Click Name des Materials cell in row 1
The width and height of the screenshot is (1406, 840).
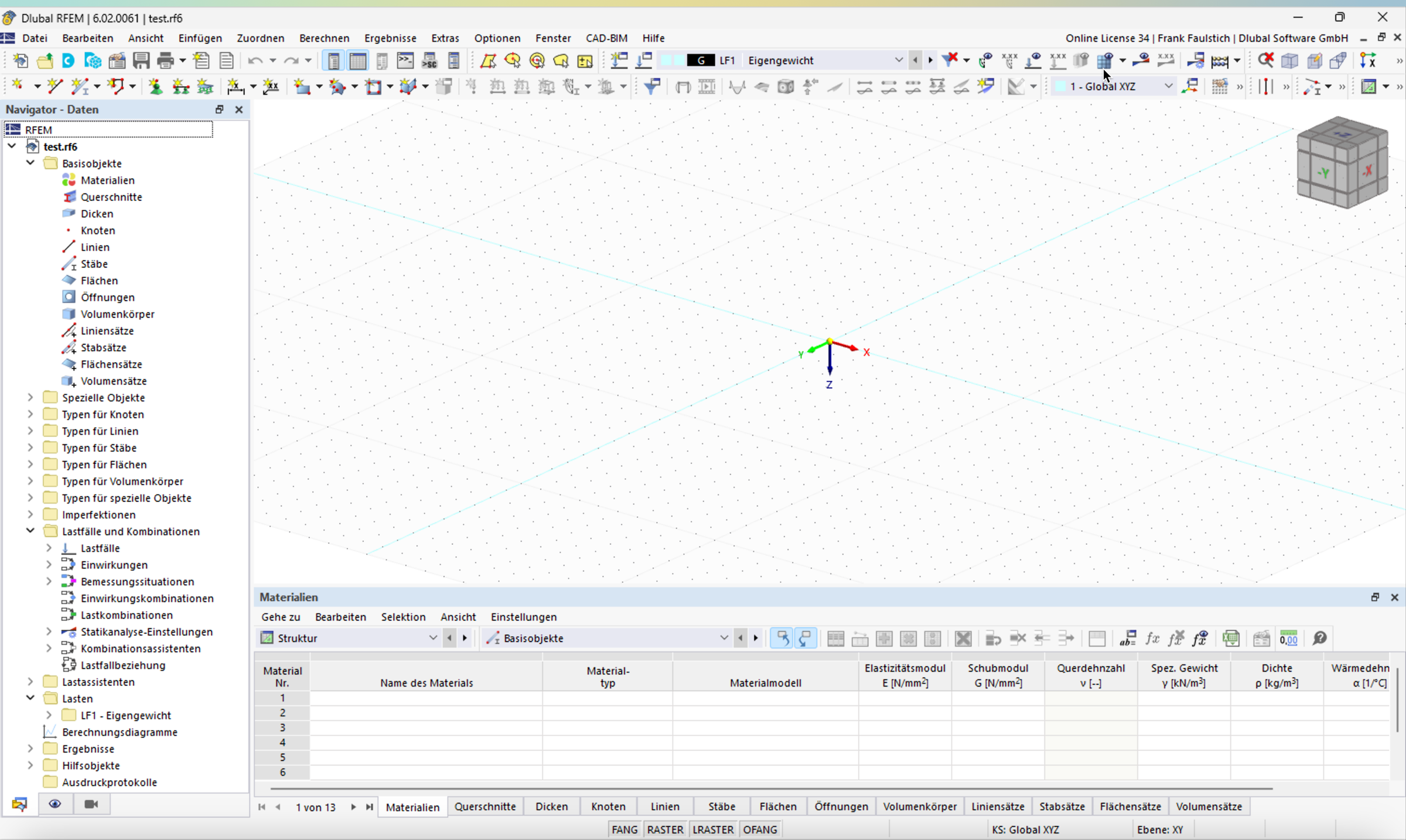(426, 698)
